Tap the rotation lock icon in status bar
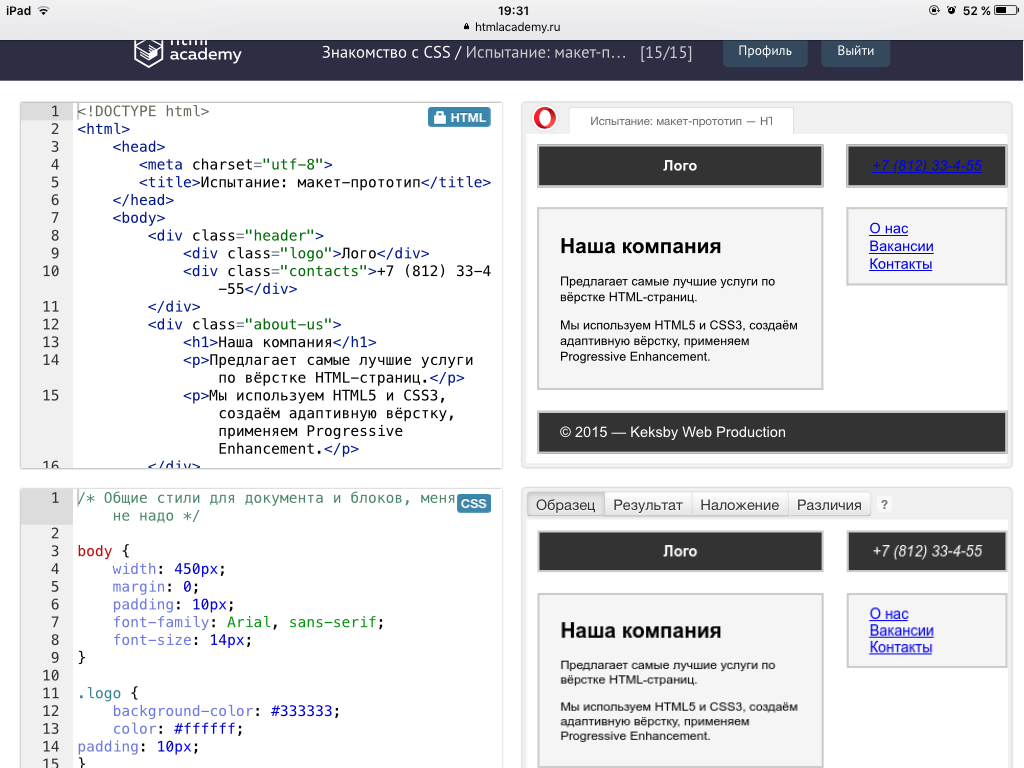 coord(935,10)
